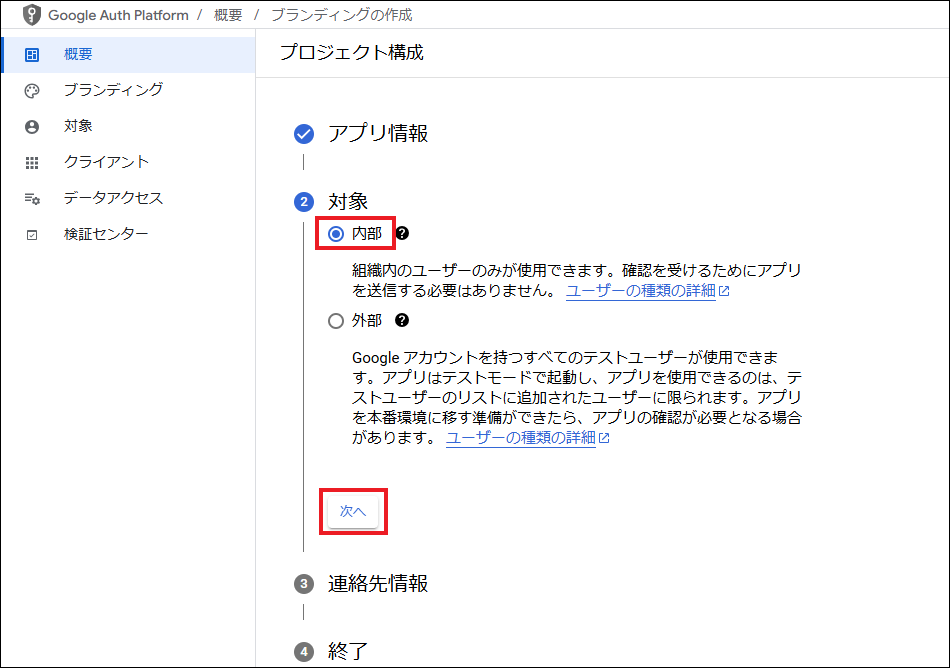Screen dimensions: 950x668
Task: Click the Google Auth Platform shield logo
Action: tap(33, 15)
